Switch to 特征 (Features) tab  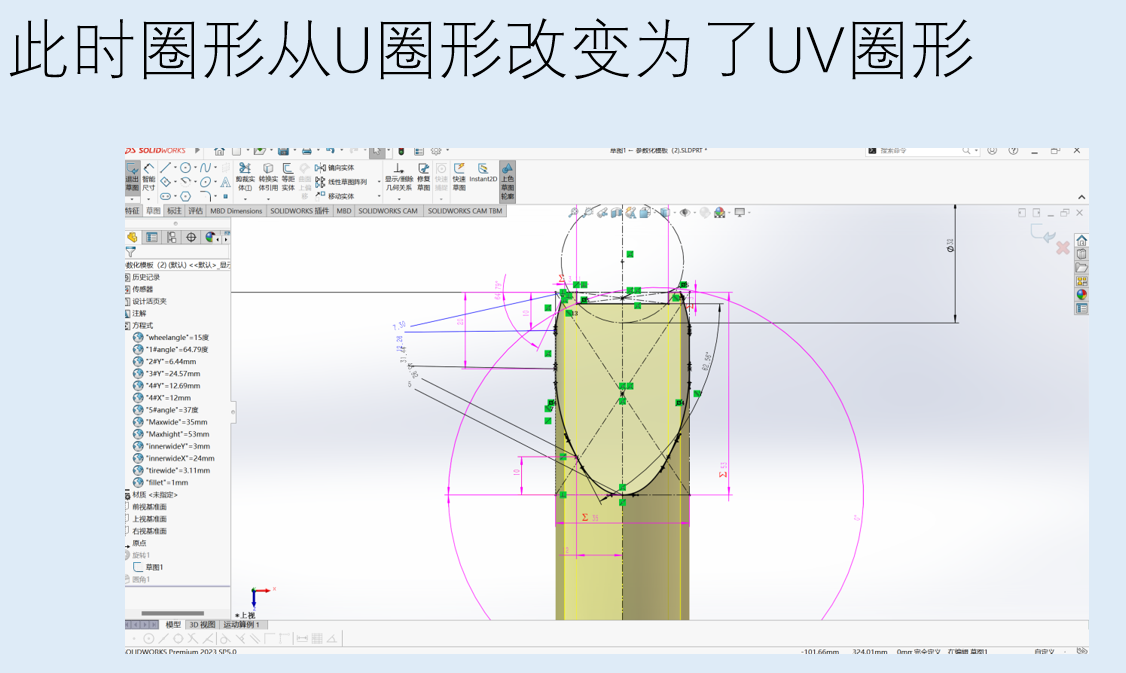(x=132, y=211)
